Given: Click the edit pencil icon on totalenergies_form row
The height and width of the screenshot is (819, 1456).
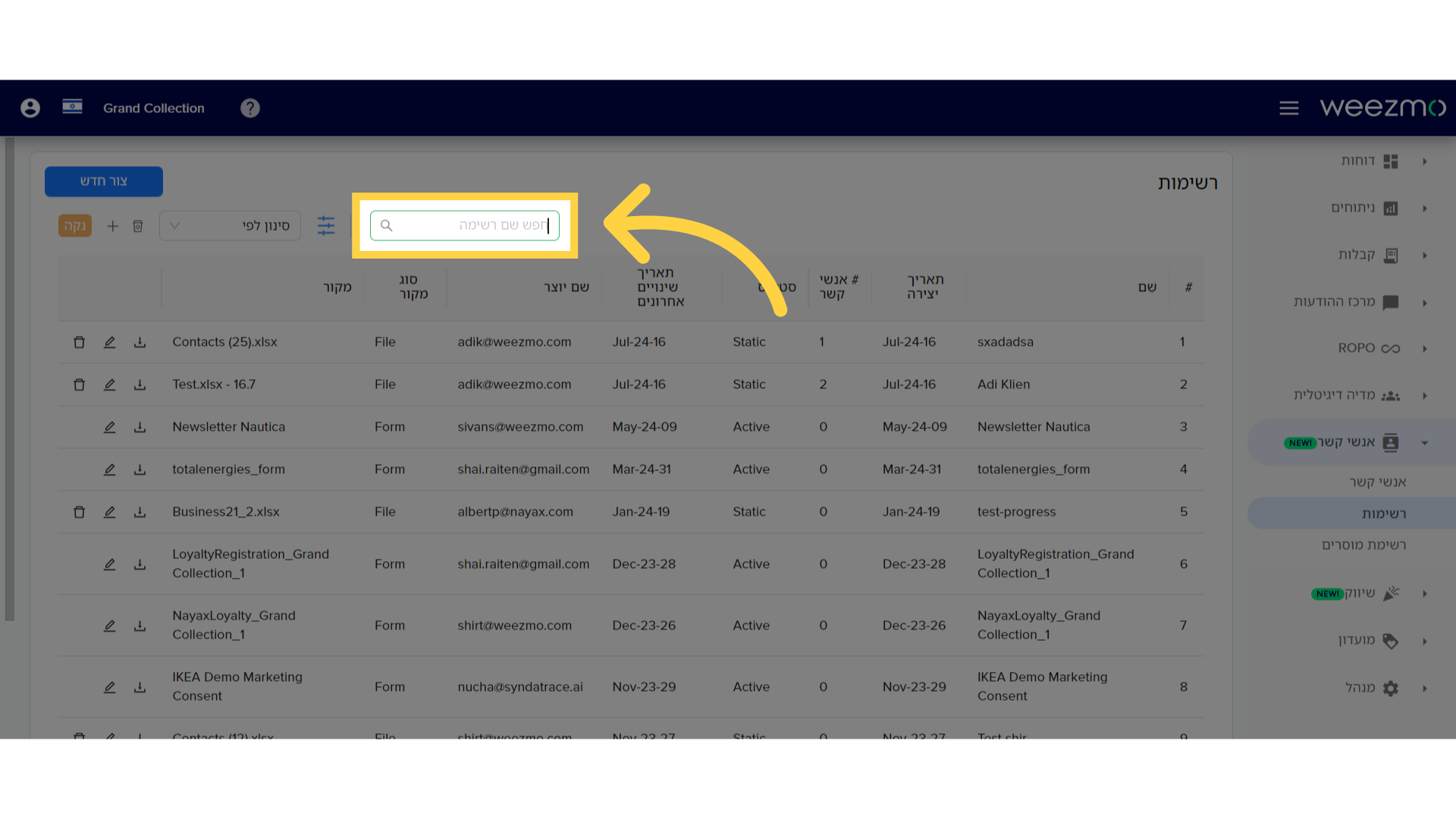Looking at the screenshot, I should point(108,469).
